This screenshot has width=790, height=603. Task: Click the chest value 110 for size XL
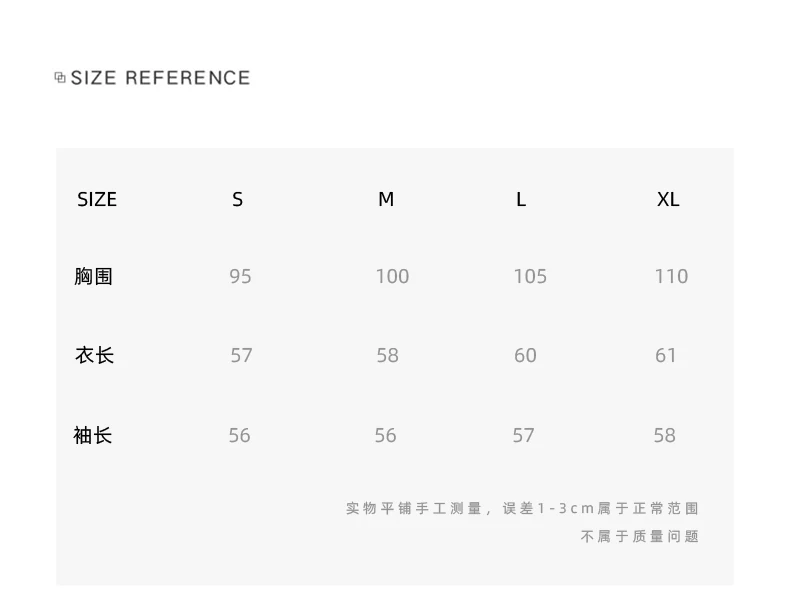(x=671, y=277)
